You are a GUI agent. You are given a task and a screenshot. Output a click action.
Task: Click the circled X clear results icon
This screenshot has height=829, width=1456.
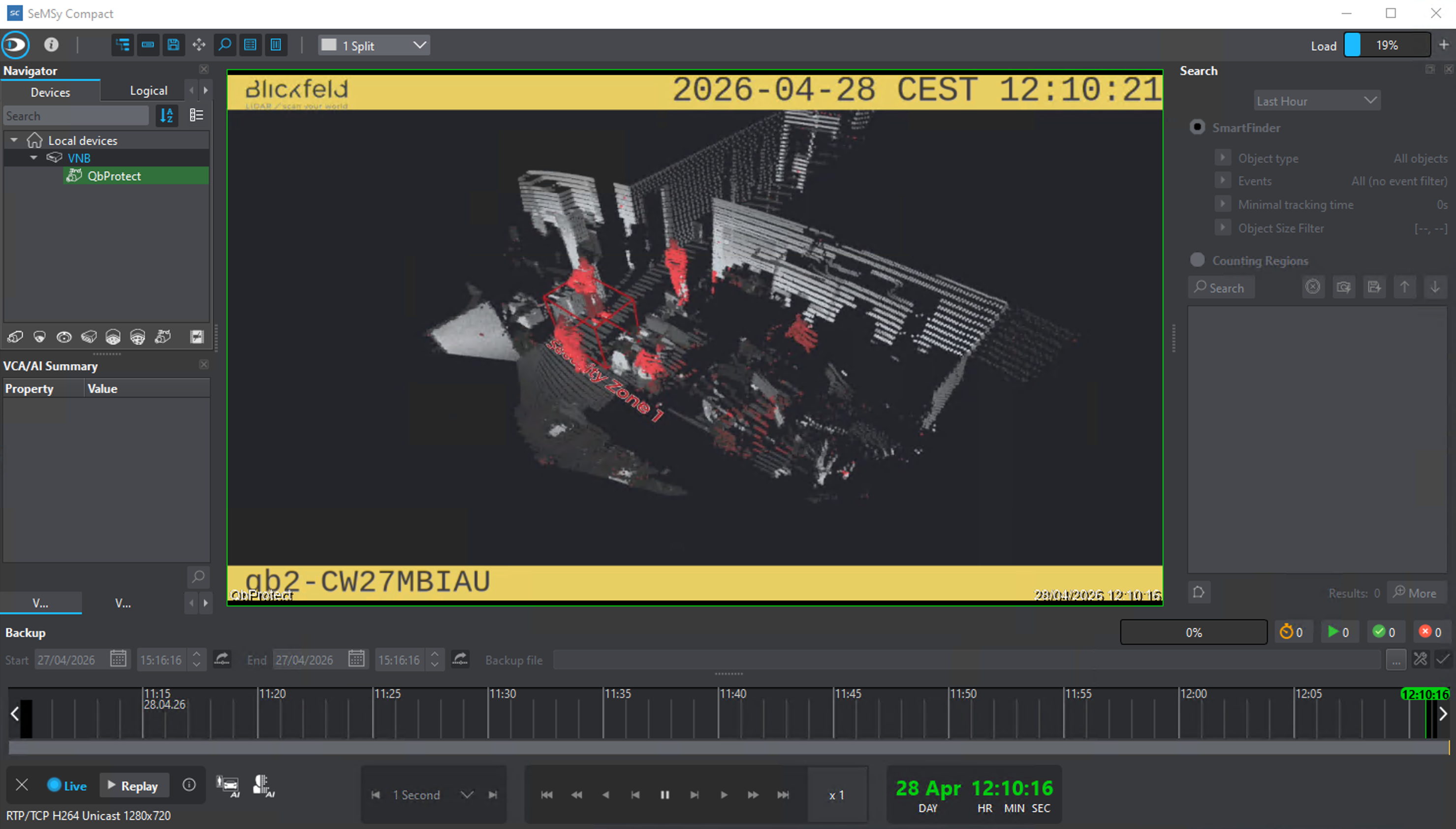(1313, 287)
